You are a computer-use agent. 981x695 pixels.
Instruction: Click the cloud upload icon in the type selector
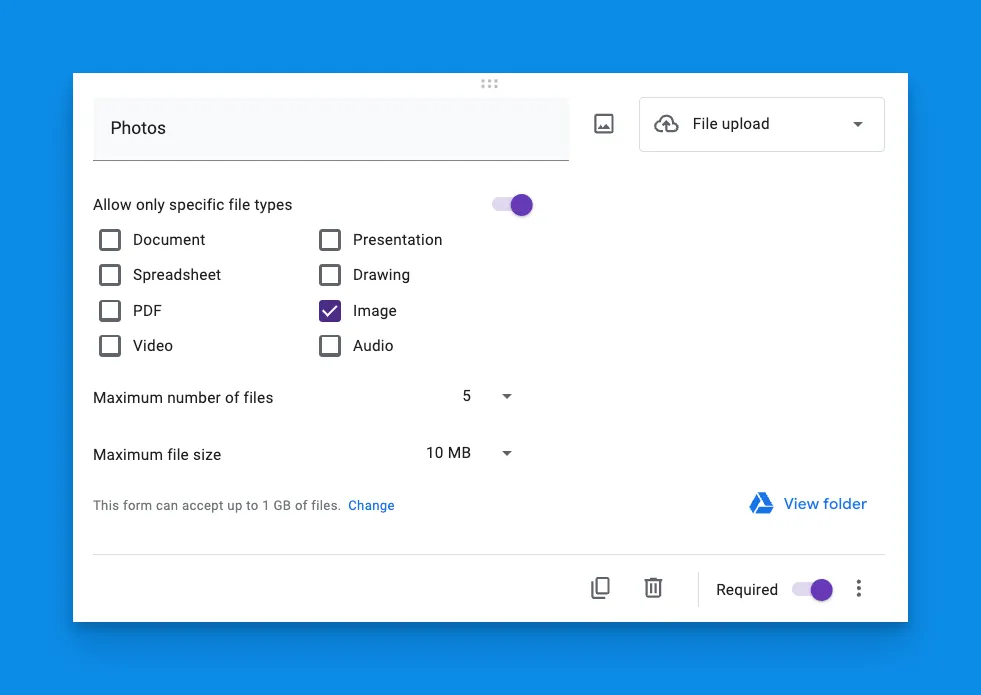point(666,124)
